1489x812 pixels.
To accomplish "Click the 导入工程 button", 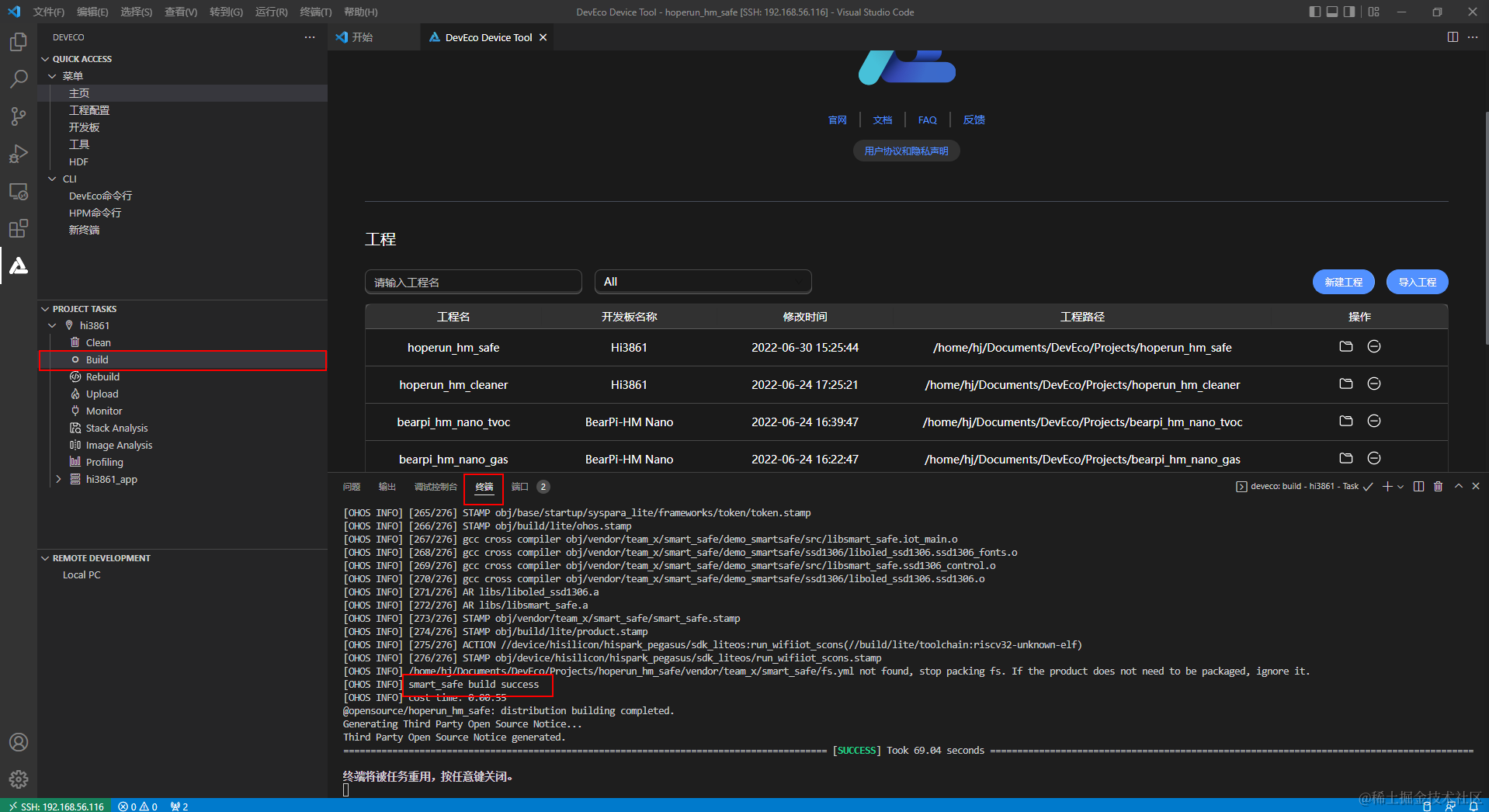I will tap(1418, 282).
